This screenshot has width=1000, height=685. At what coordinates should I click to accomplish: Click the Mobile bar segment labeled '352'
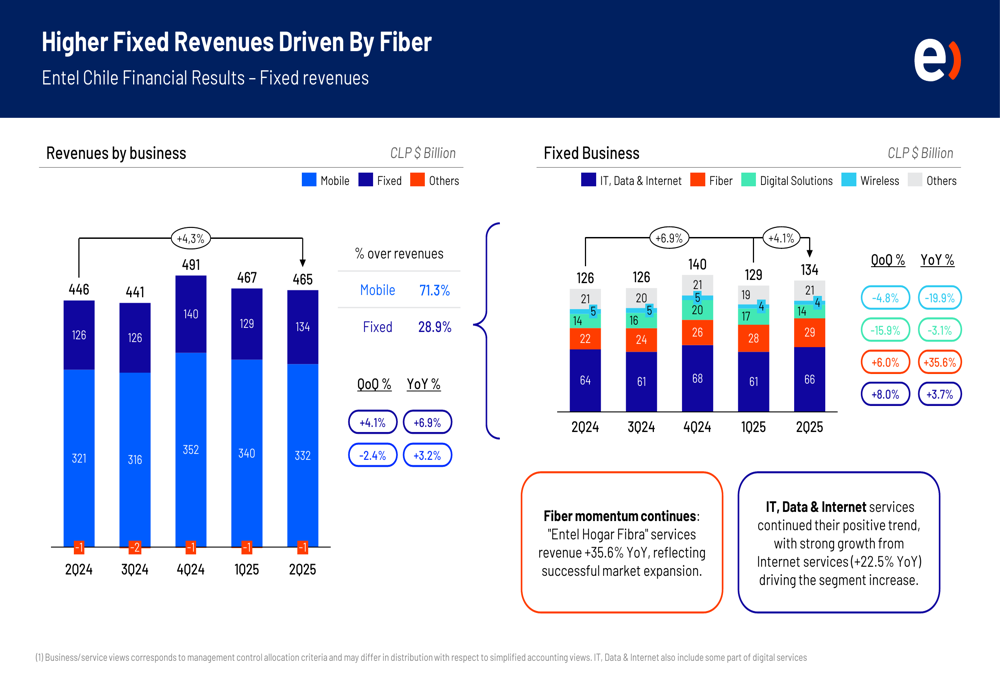coord(191,450)
